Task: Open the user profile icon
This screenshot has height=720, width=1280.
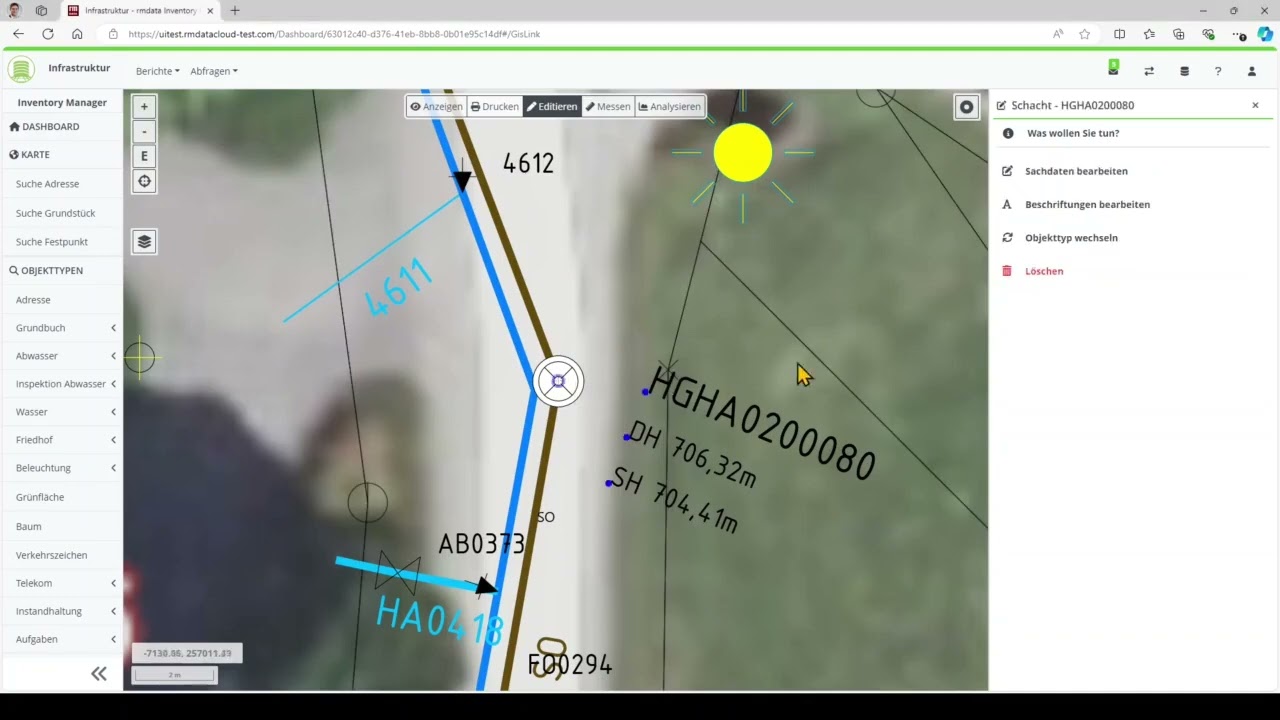Action: click(1251, 71)
